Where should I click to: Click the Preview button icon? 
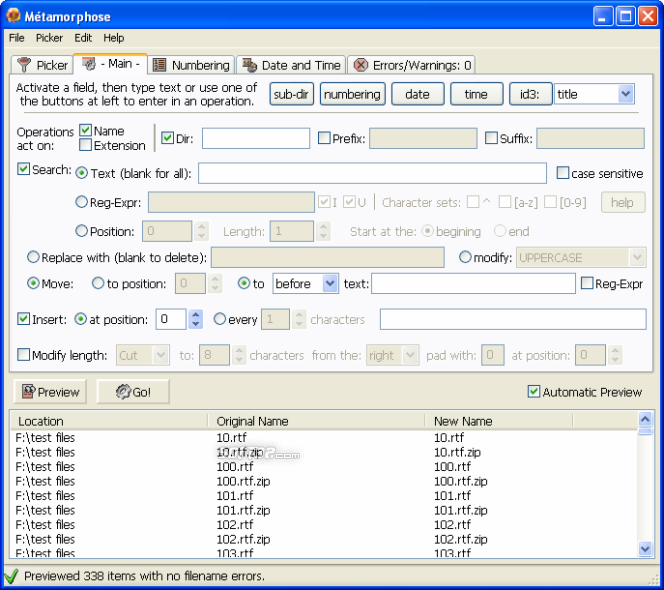tap(28, 392)
